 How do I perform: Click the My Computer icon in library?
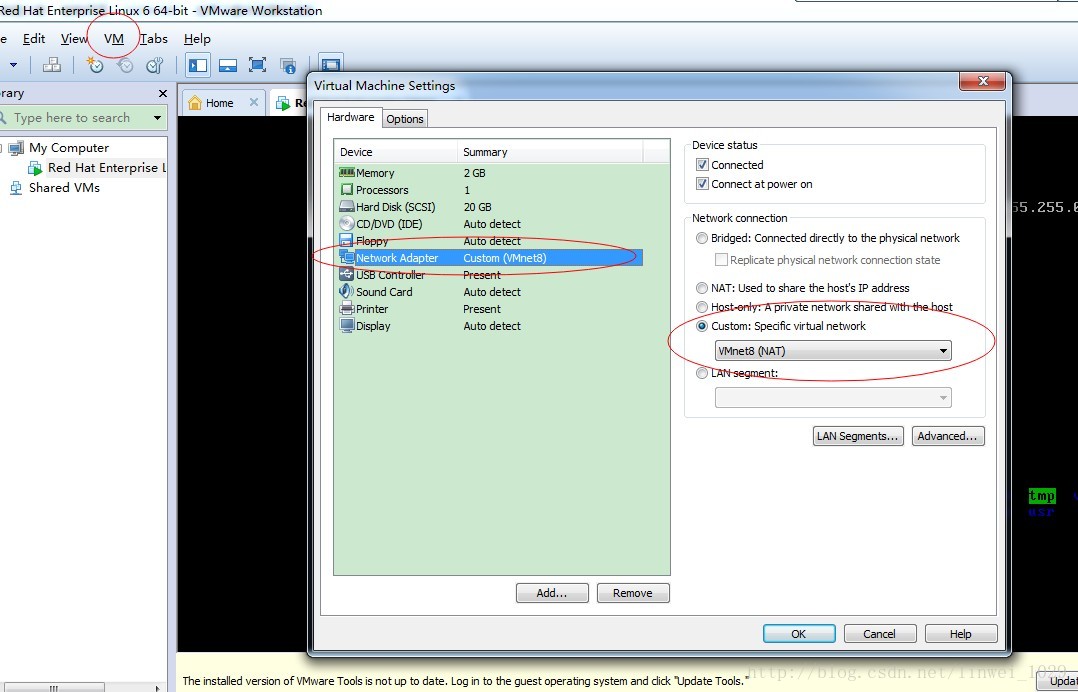pyautogui.click(x=16, y=148)
